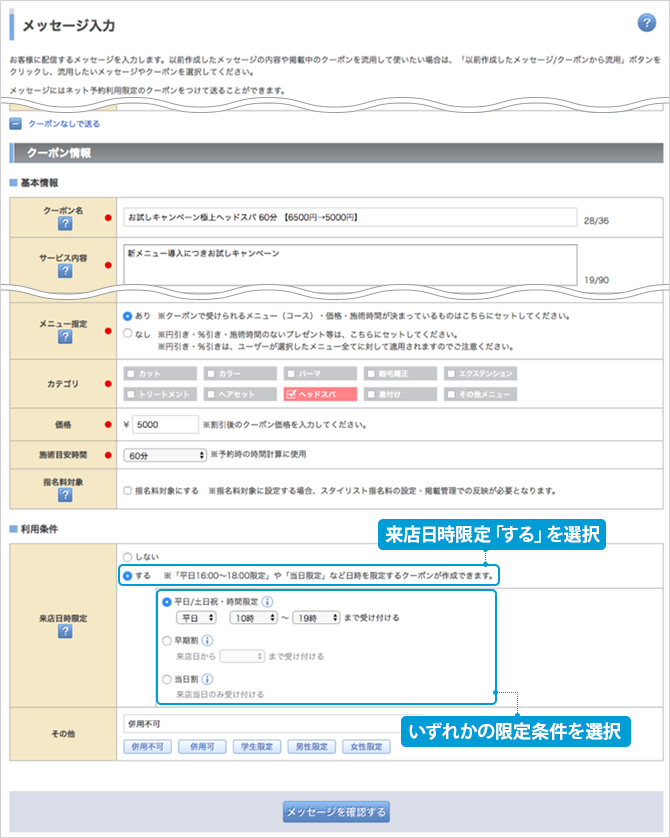Click the 価格 input field
This screenshot has height=838, width=670.
(x=165, y=424)
